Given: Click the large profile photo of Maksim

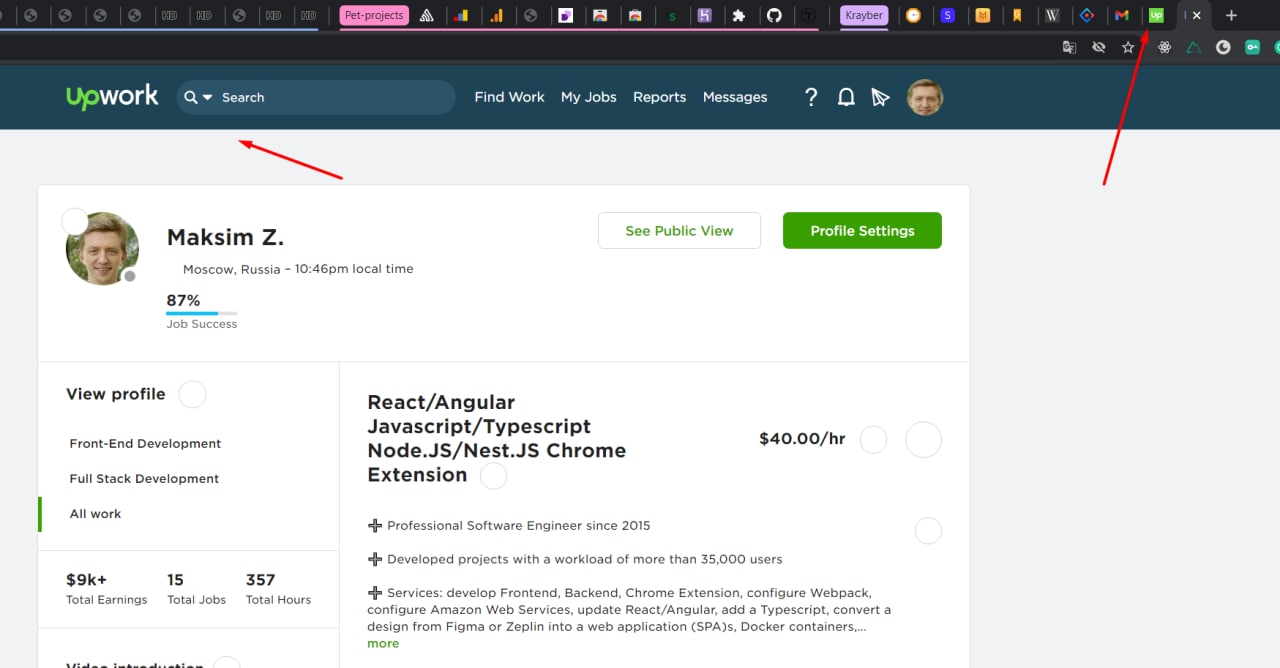Looking at the screenshot, I should point(102,248).
